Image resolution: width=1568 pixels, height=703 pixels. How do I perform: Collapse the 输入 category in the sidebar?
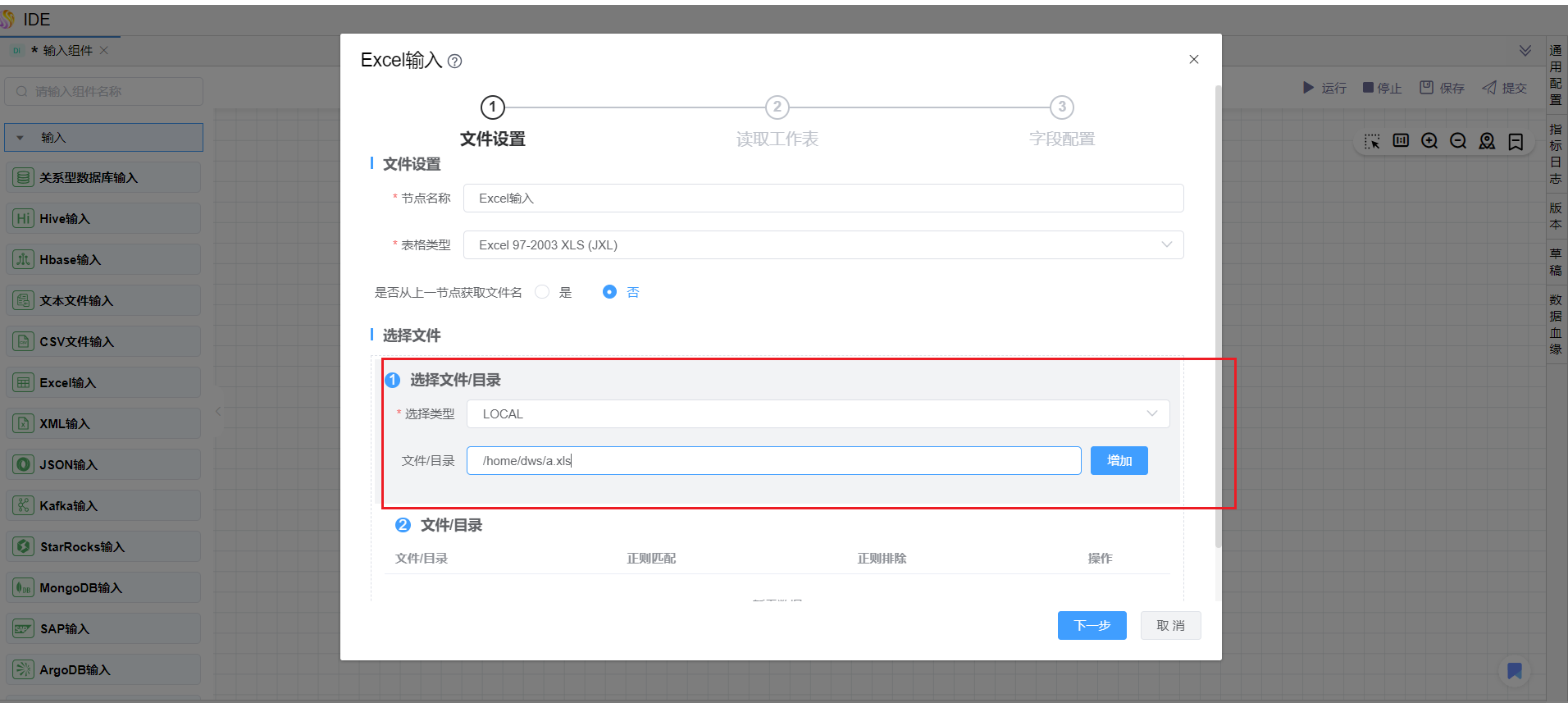pos(21,138)
